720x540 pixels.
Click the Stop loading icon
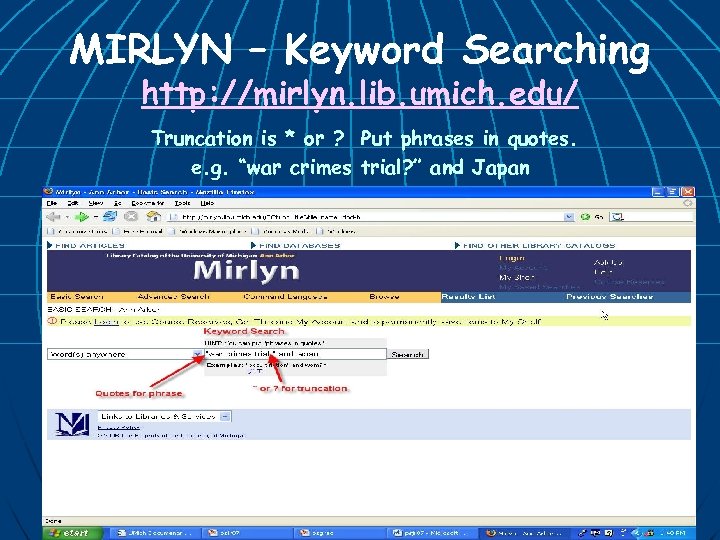[x=131, y=216]
